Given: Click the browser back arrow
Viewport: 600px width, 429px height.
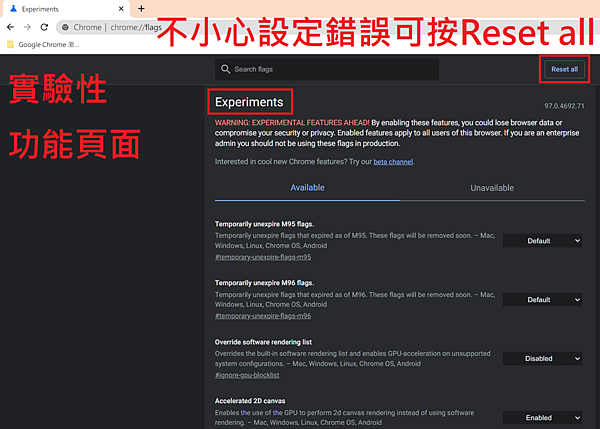Looking at the screenshot, I should point(10,27).
